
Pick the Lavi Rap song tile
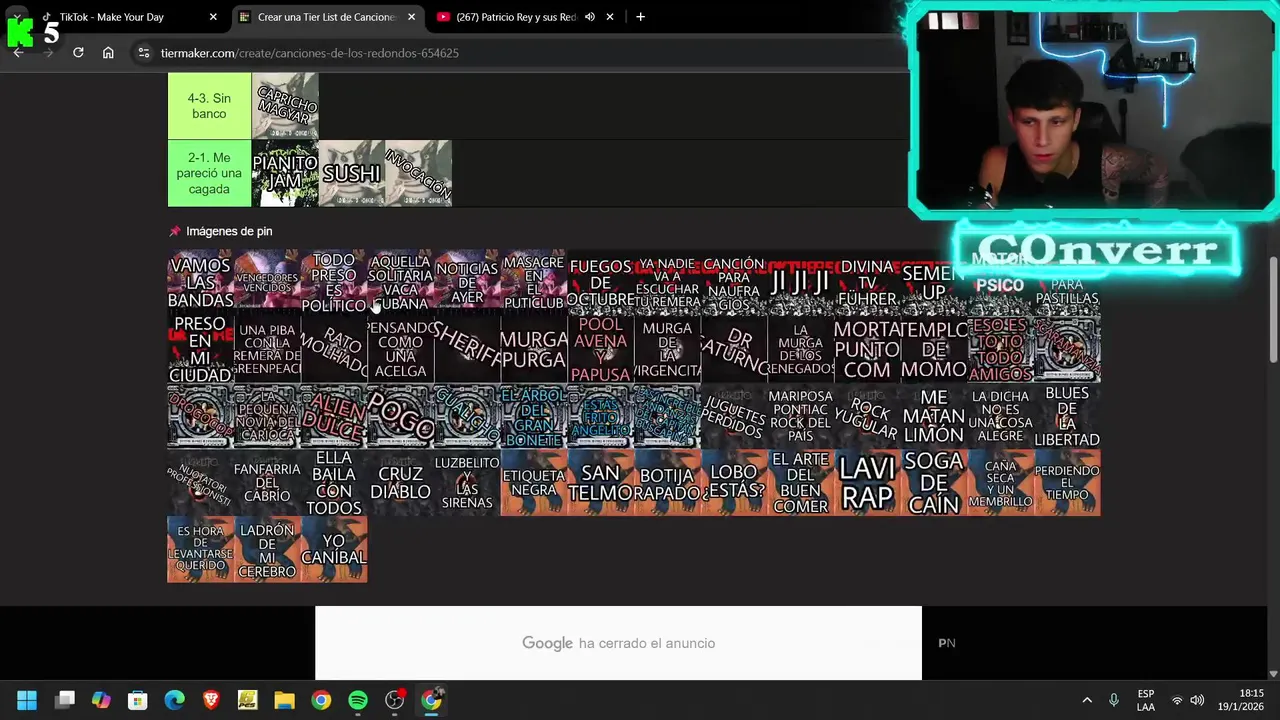tap(867, 483)
